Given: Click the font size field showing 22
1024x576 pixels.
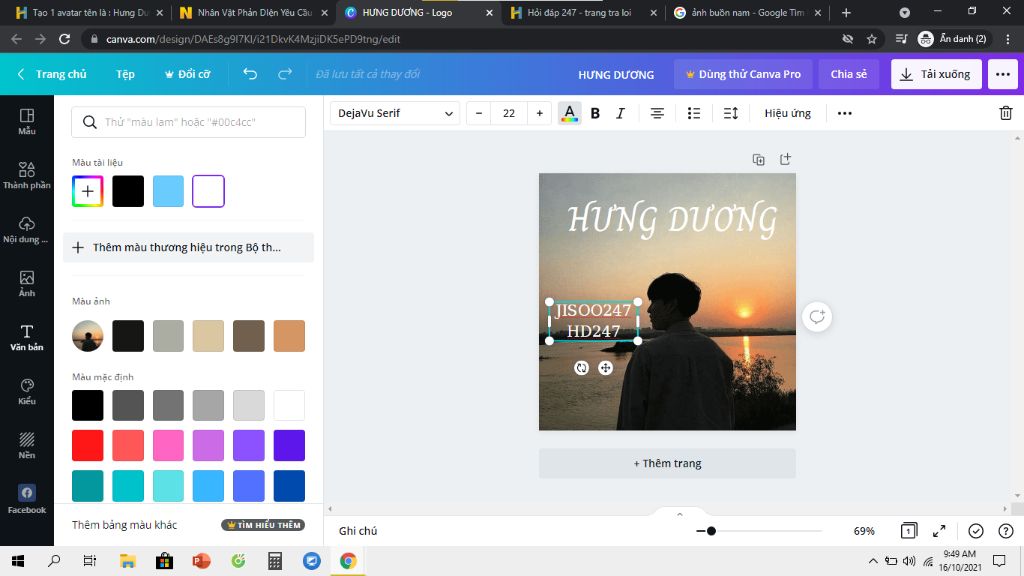Looking at the screenshot, I should [x=509, y=113].
